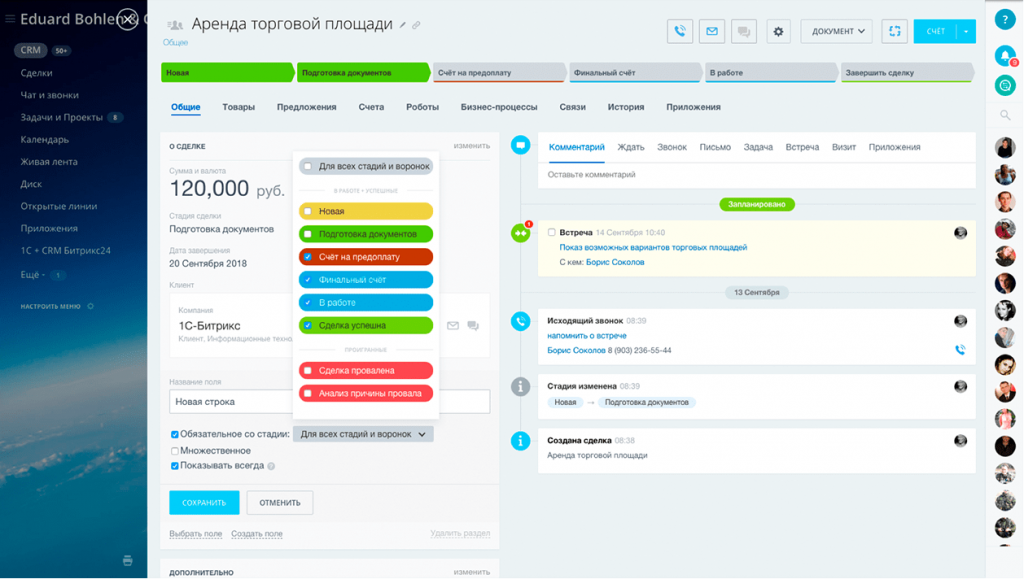The image size is (1024, 579).
Task: Click the phone call icon in header
Action: [680, 31]
